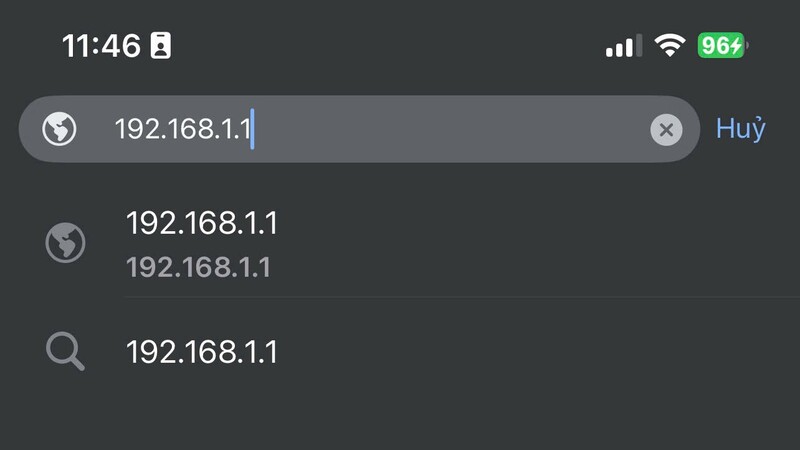Image resolution: width=800 pixels, height=450 pixels.
Task: Tap the magnifier icon of the search suggestion
Action: 65,351
